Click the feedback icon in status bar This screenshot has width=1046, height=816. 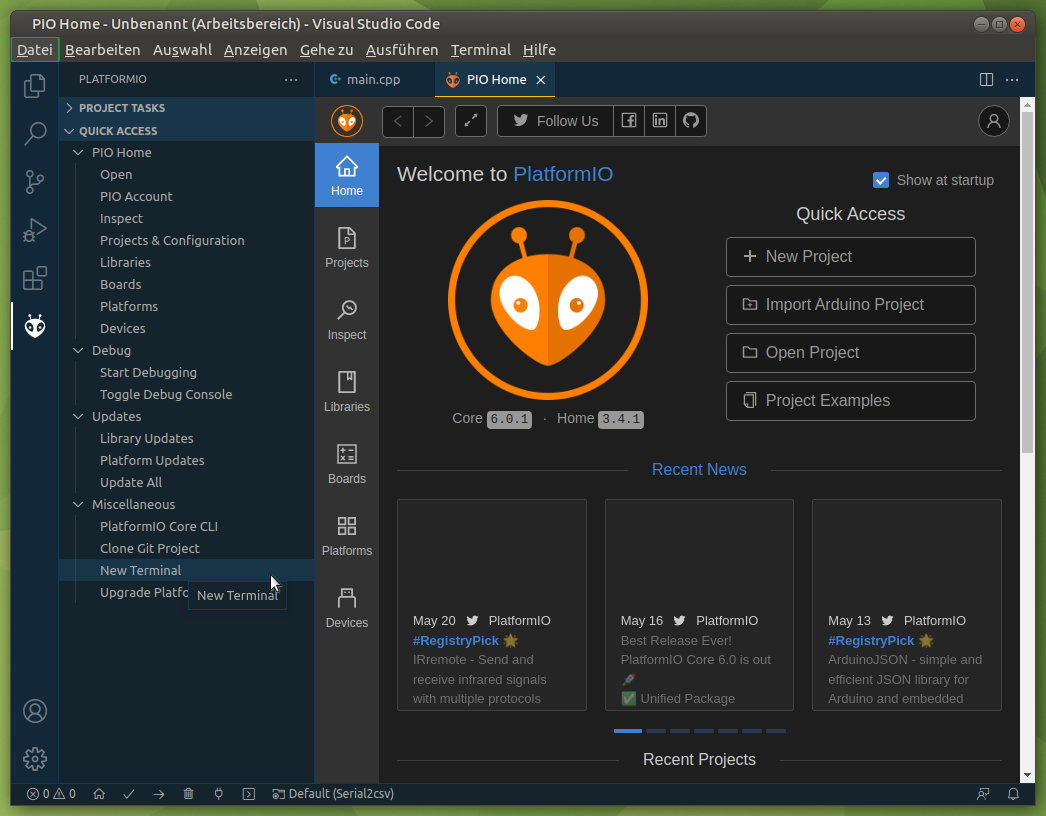(x=983, y=794)
